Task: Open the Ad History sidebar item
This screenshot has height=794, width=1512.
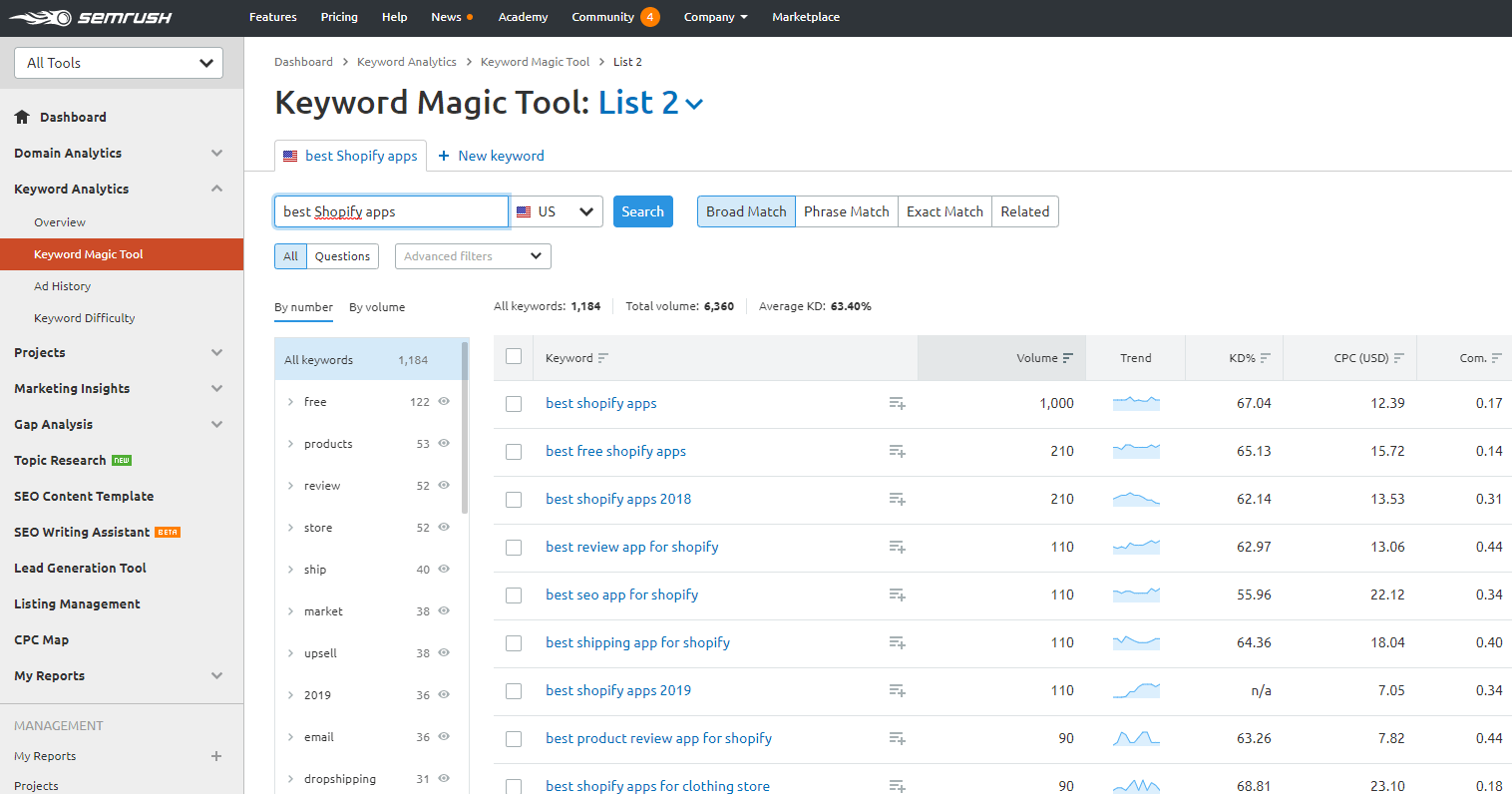Action: click(x=62, y=286)
